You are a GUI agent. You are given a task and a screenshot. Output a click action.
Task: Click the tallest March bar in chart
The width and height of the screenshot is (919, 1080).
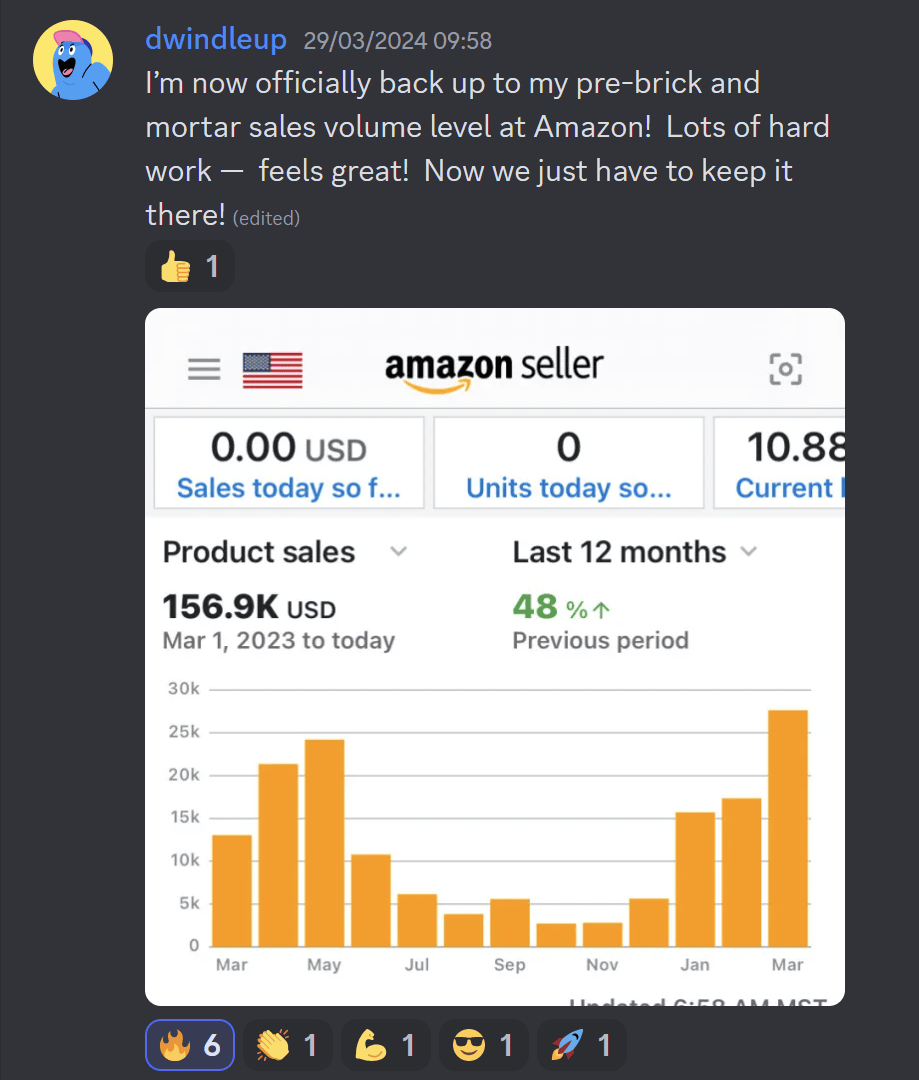[x=787, y=828]
